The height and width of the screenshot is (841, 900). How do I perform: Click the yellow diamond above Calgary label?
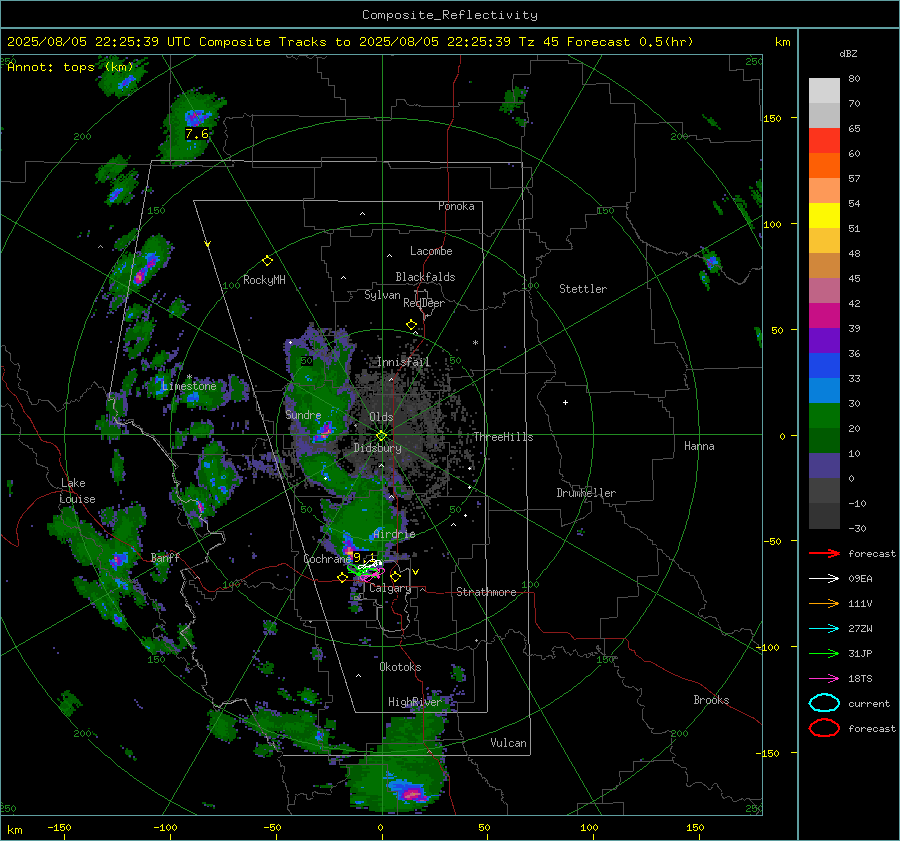[x=395, y=576]
